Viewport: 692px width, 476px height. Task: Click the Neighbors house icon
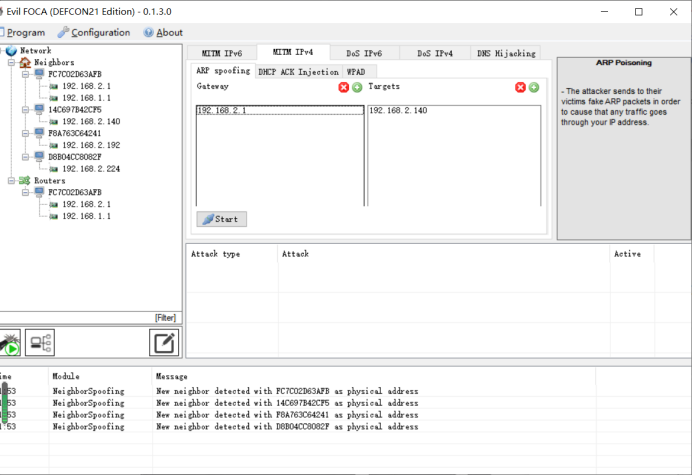[25, 63]
